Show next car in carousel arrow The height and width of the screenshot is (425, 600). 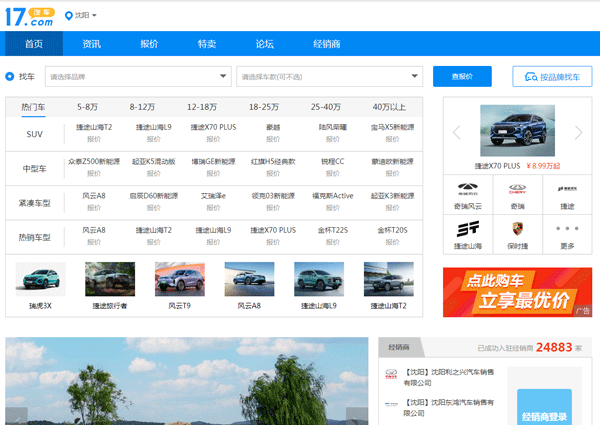[x=578, y=133]
